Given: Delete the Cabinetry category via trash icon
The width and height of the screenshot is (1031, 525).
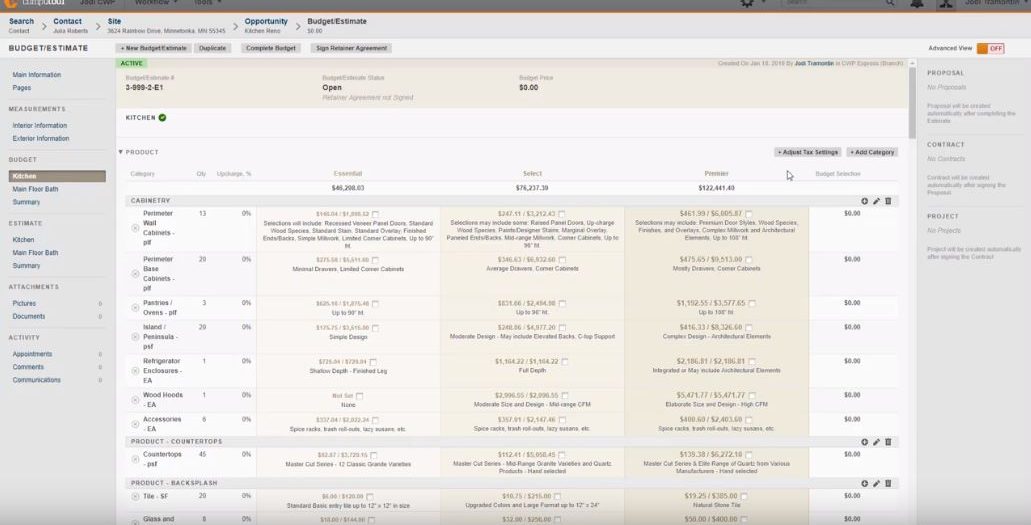Looking at the screenshot, I should [888, 201].
